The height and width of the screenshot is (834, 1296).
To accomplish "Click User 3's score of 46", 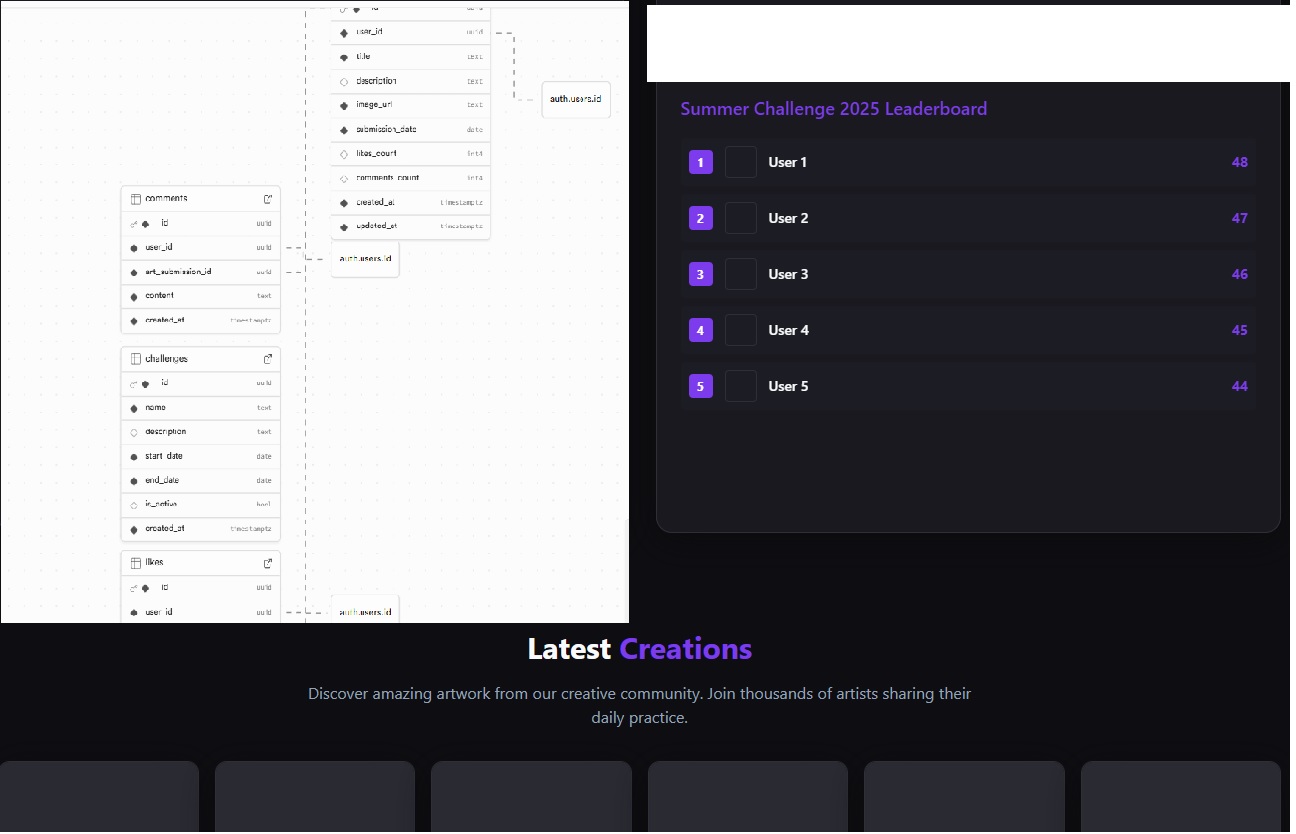I will tap(1240, 274).
